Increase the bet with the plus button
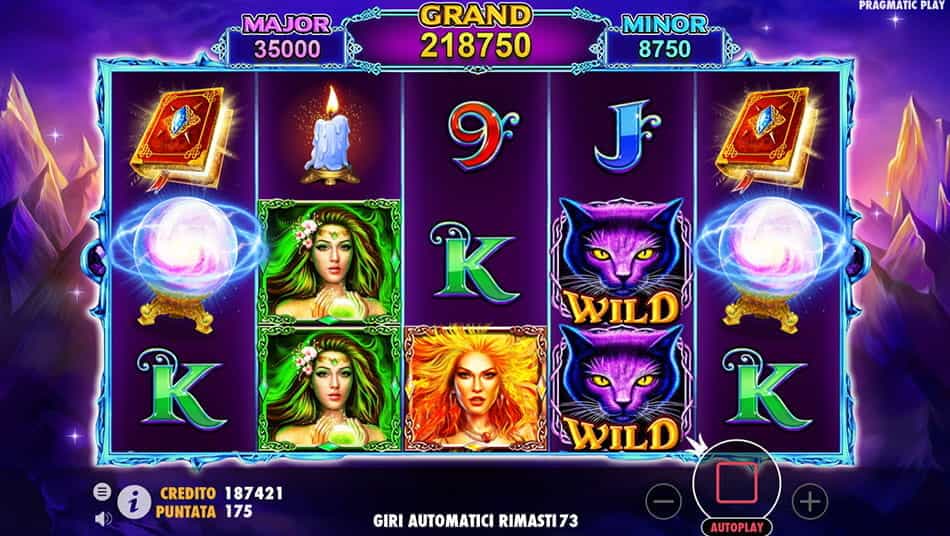Screen dimensions: 950x536 point(810,501)
